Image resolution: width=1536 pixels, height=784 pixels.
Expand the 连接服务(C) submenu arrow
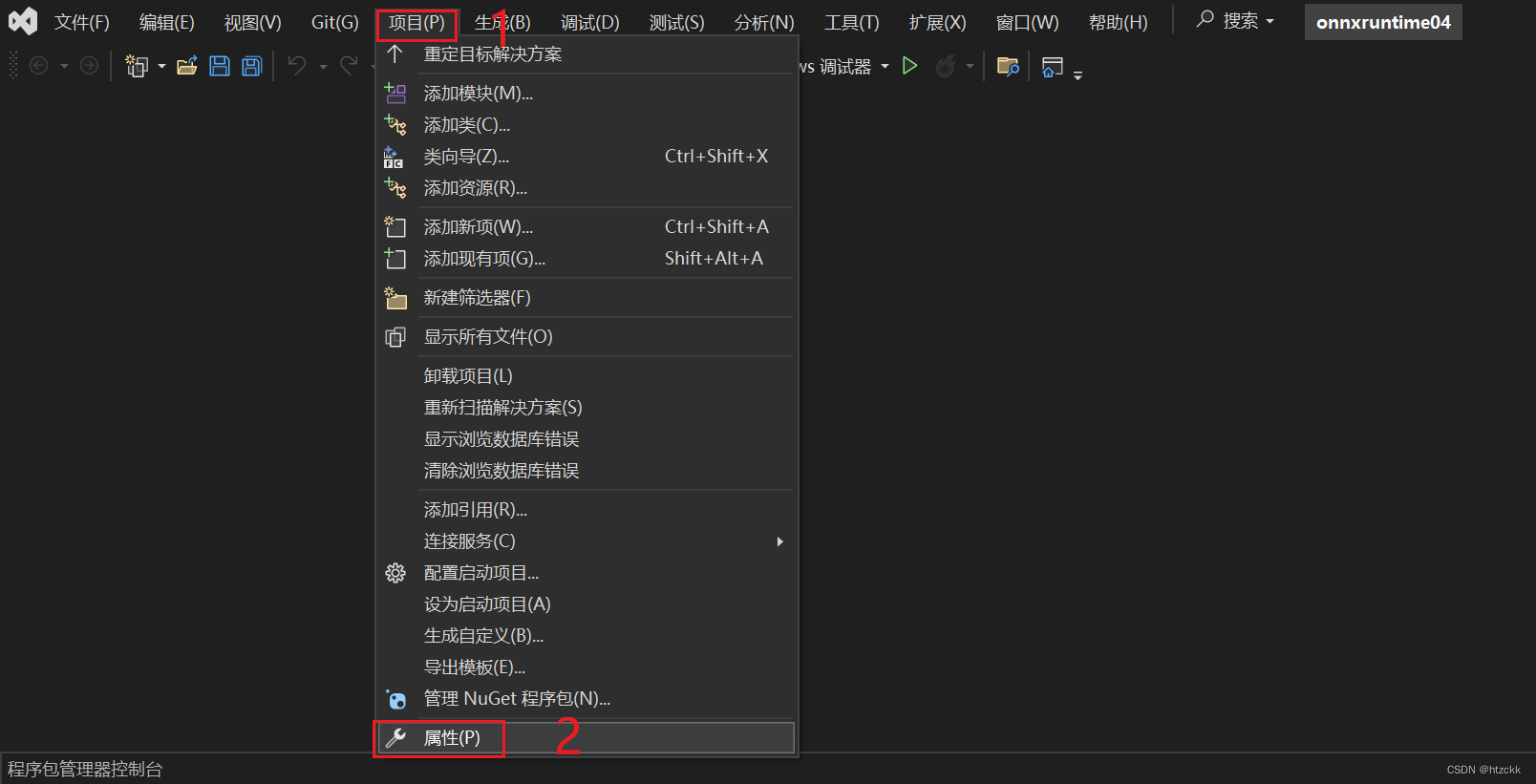780,541
